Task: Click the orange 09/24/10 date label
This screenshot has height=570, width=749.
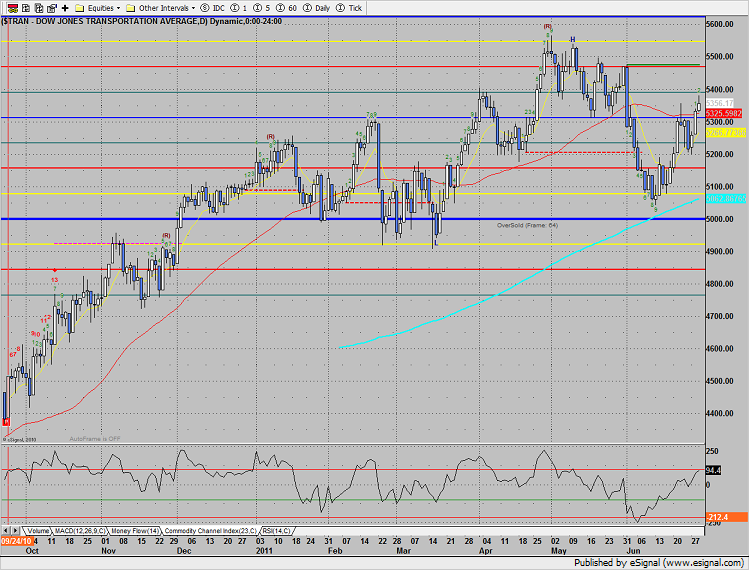Action: coord(17,541)
